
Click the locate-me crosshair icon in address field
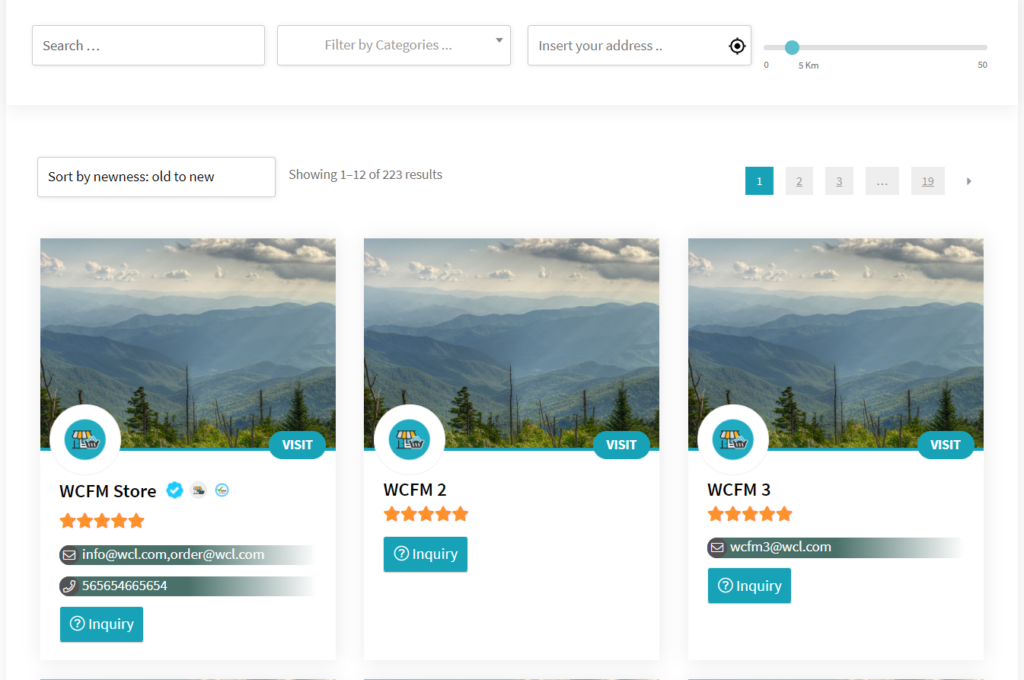(737, 46)
